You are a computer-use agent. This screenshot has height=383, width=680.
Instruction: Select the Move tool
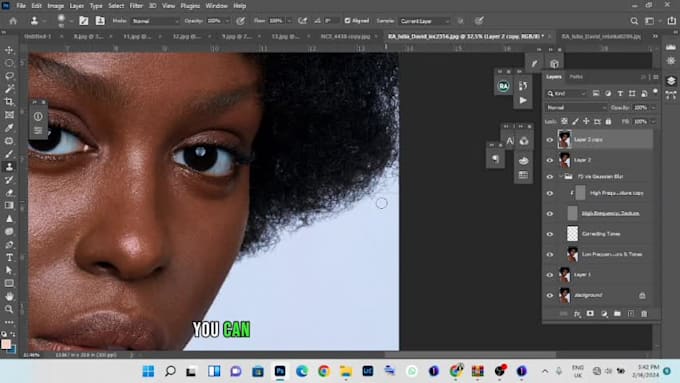(9, 50)
